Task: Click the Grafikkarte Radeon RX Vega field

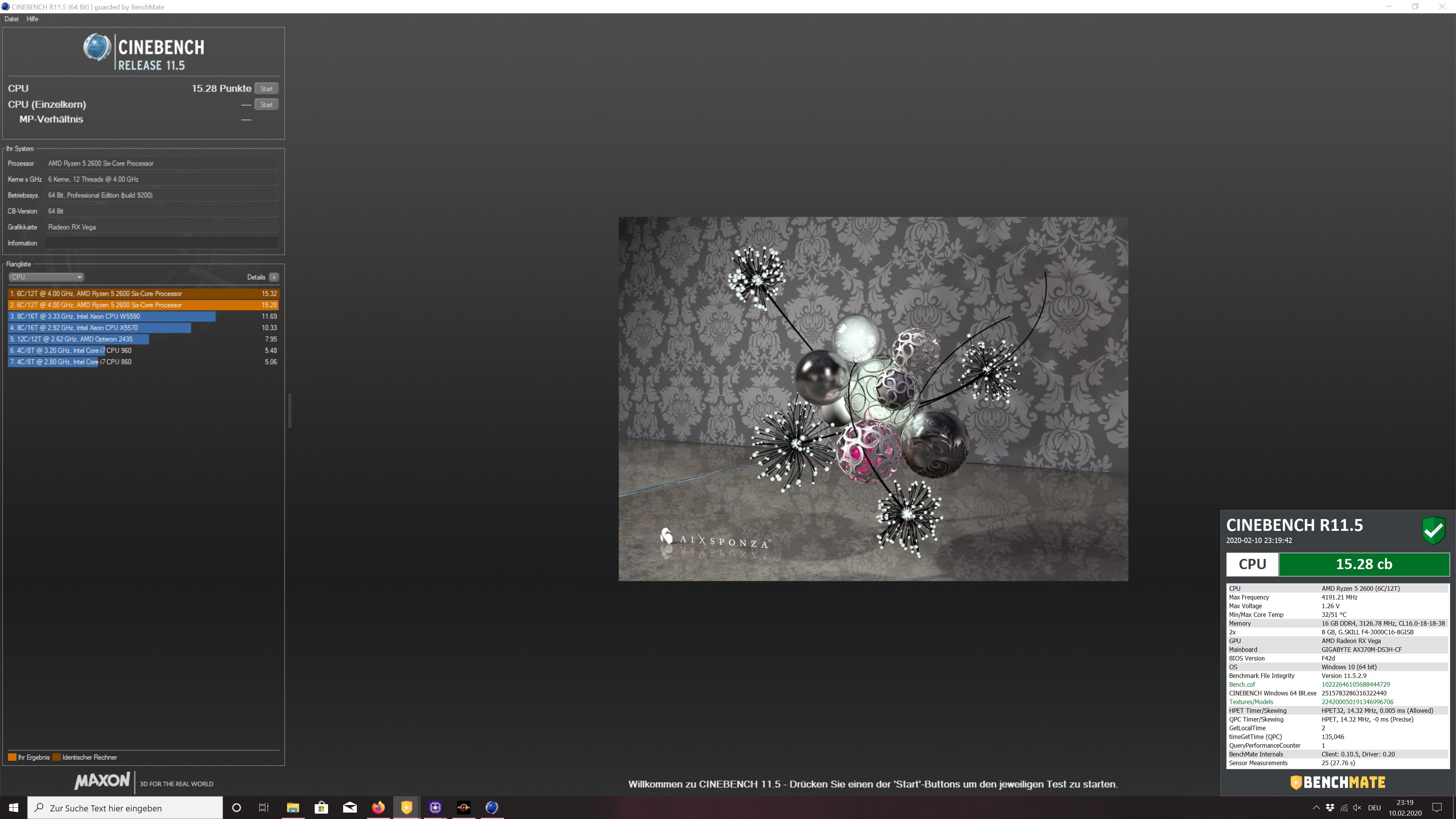Action: click(x=162, y=227)
